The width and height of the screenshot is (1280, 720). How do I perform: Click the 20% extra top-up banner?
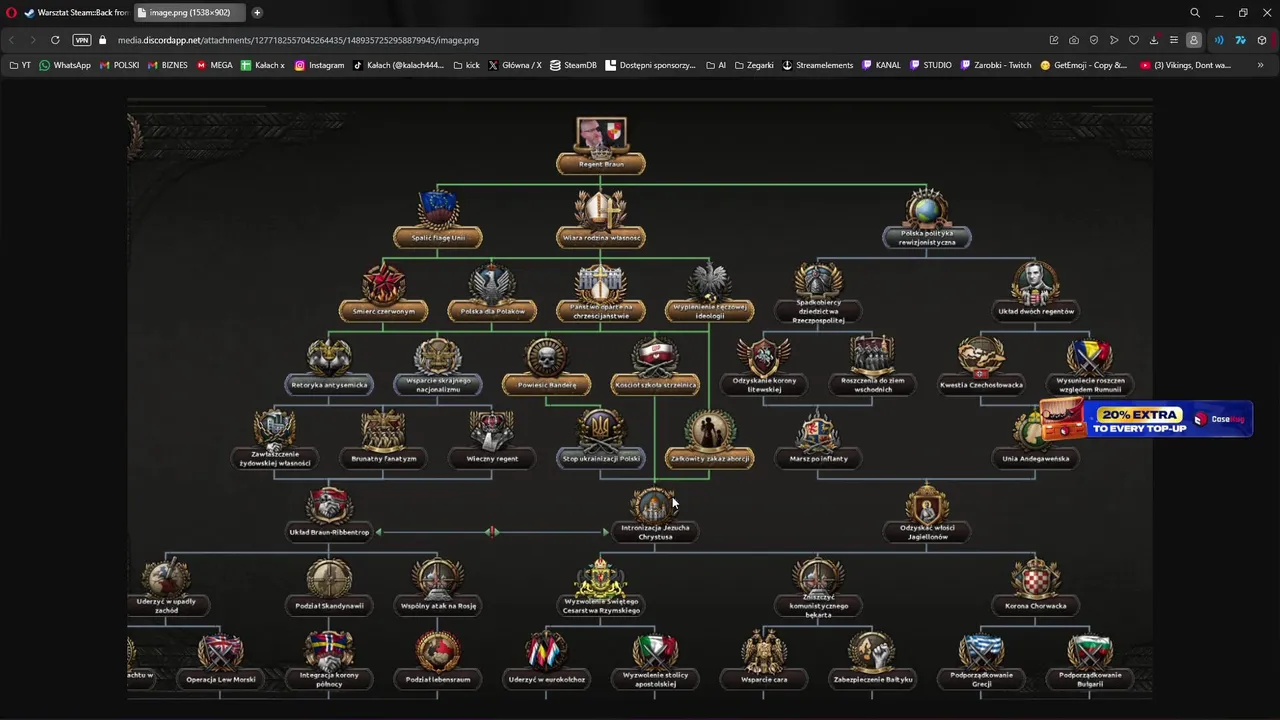(x=1147, y=420)
